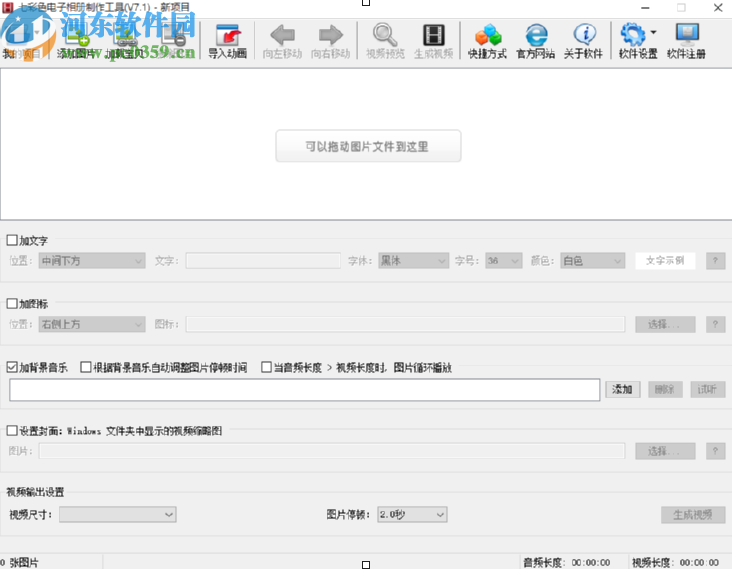
Task: Enable the 设置封面 checkbox
Action: tap(12, 430)
